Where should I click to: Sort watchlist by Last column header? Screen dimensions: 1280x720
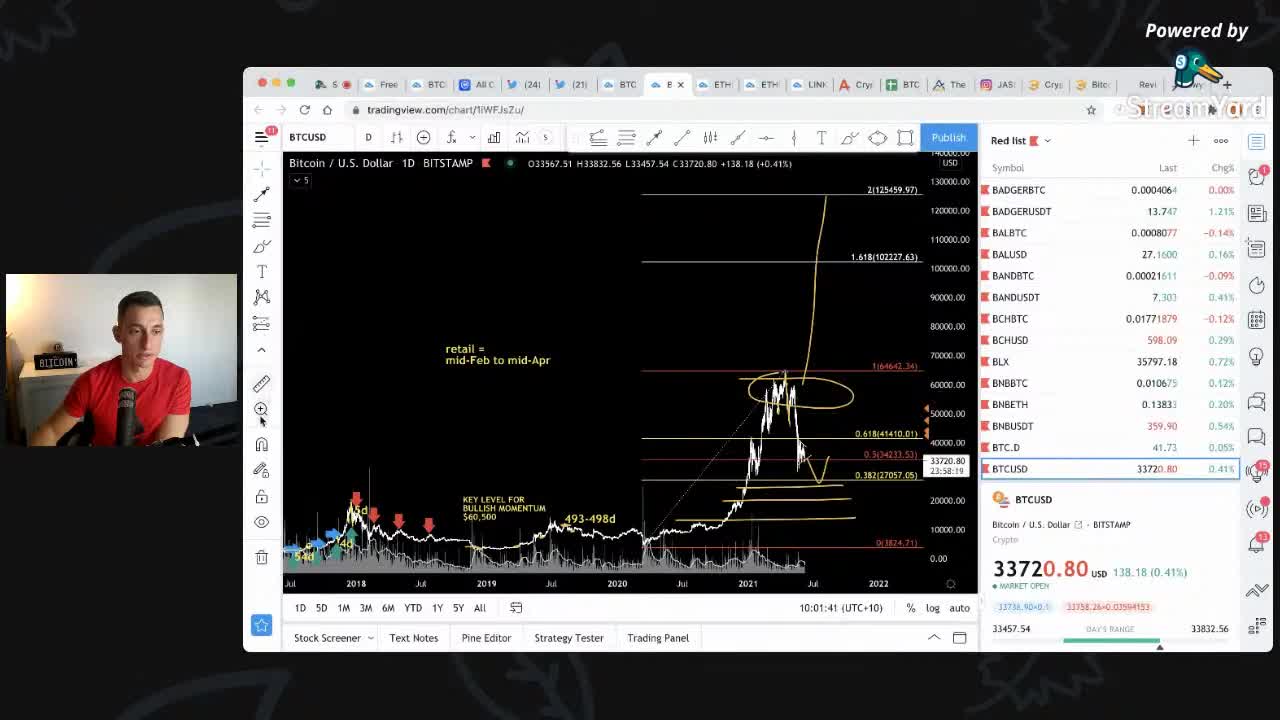tap(1167, 168)
